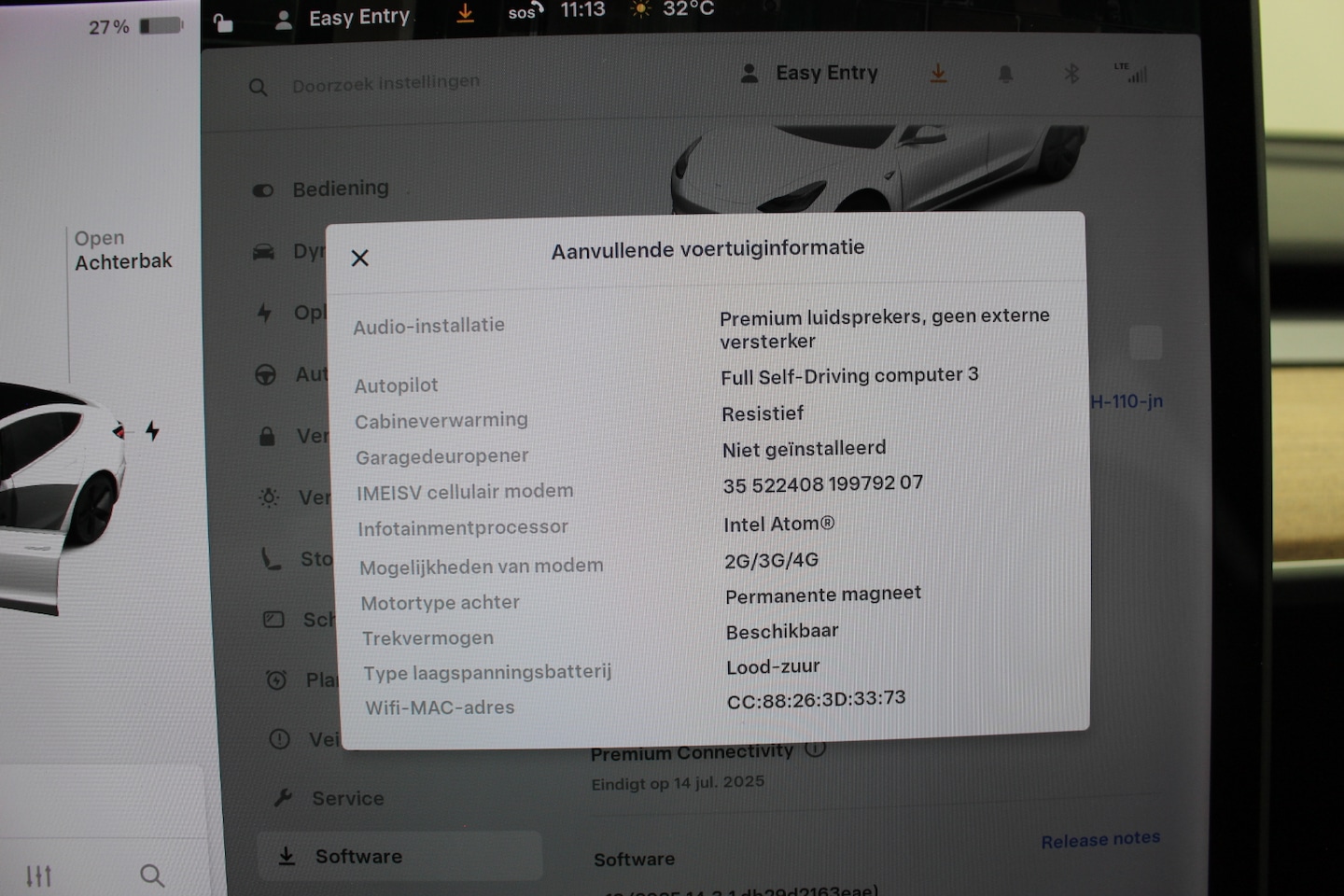
Task: Click the steering wheel Autopilot menu icon
Action: pos(266,375)
